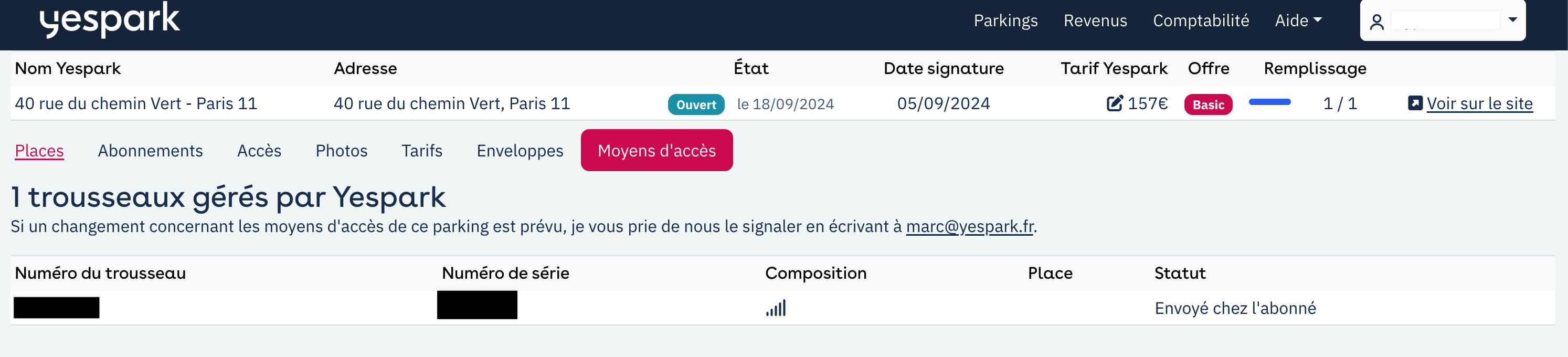Go to the Revenus page
The image size is (1568, 357).
pyautogui.click(x=1095, y=20)
